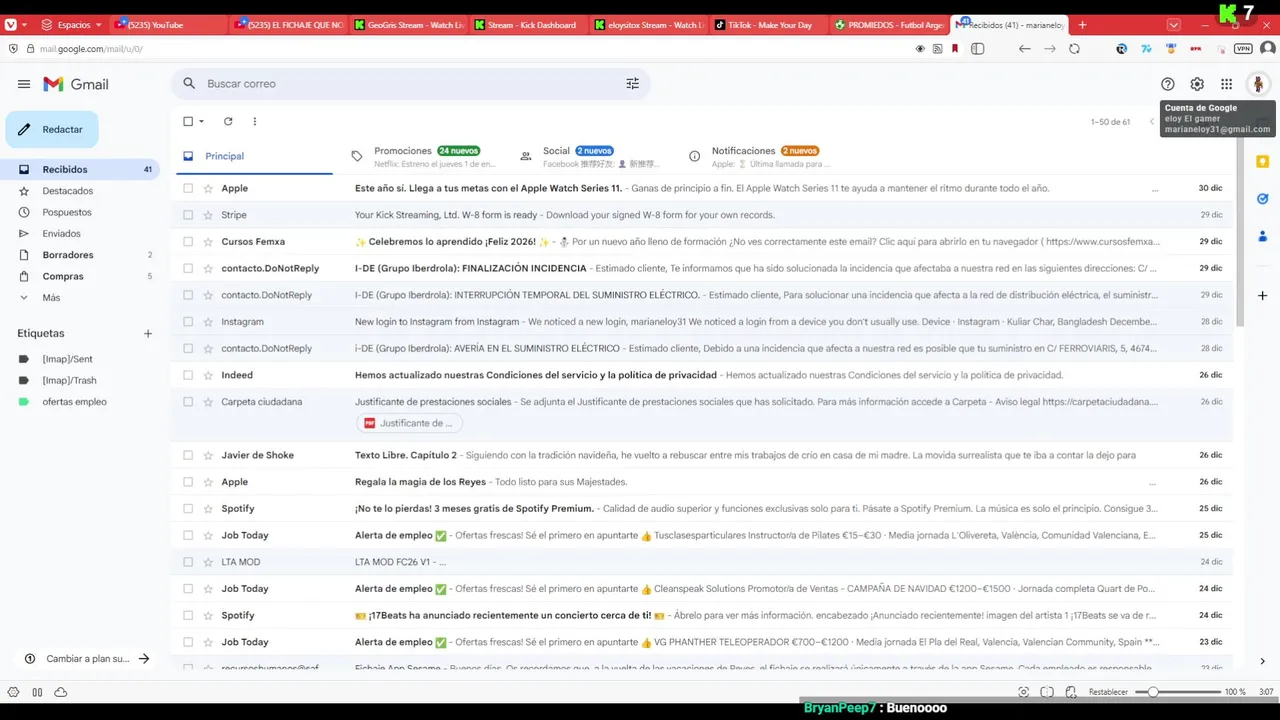Select the Carpeta ciudadana email checkbox
The image size is (1280, 720).
[188, 402]
